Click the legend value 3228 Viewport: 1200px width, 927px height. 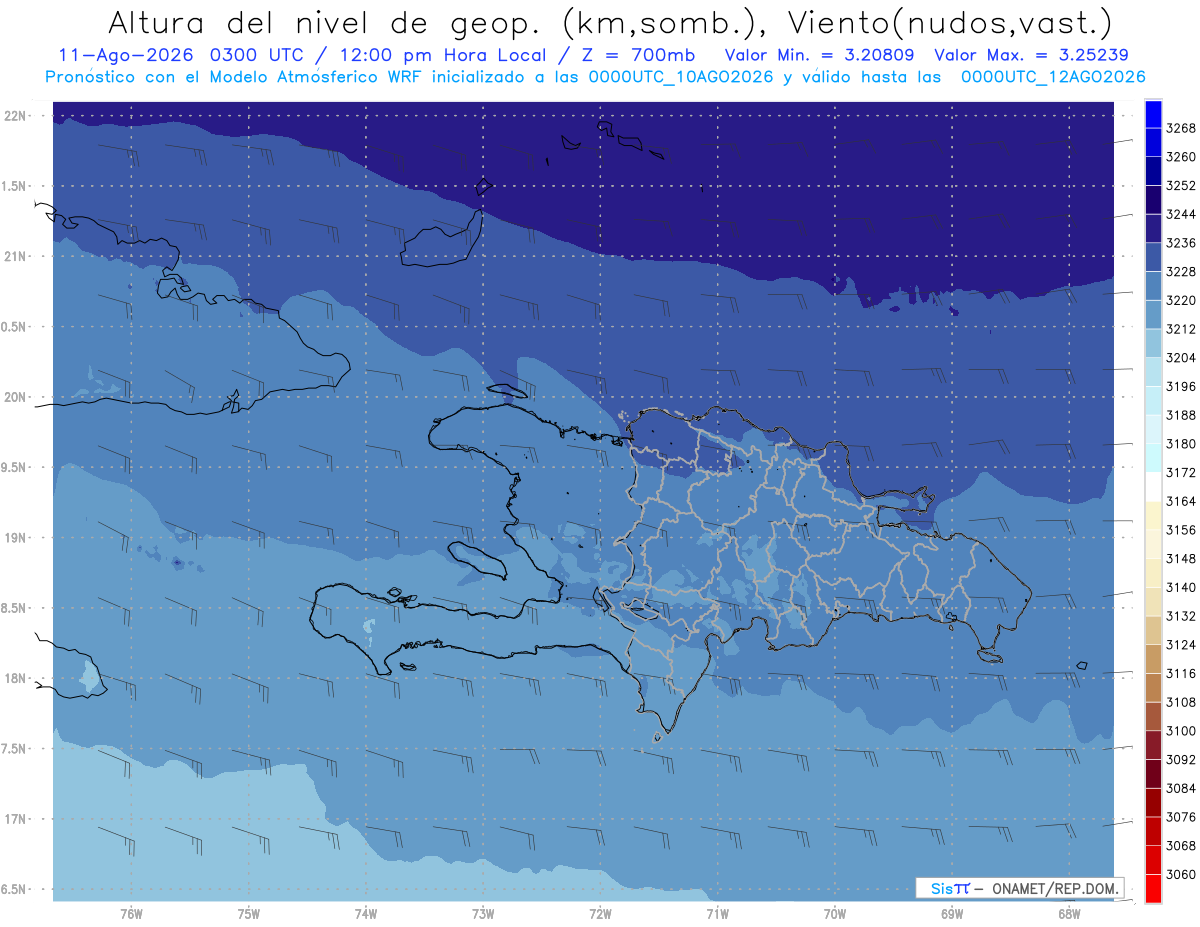[1181, 272]
